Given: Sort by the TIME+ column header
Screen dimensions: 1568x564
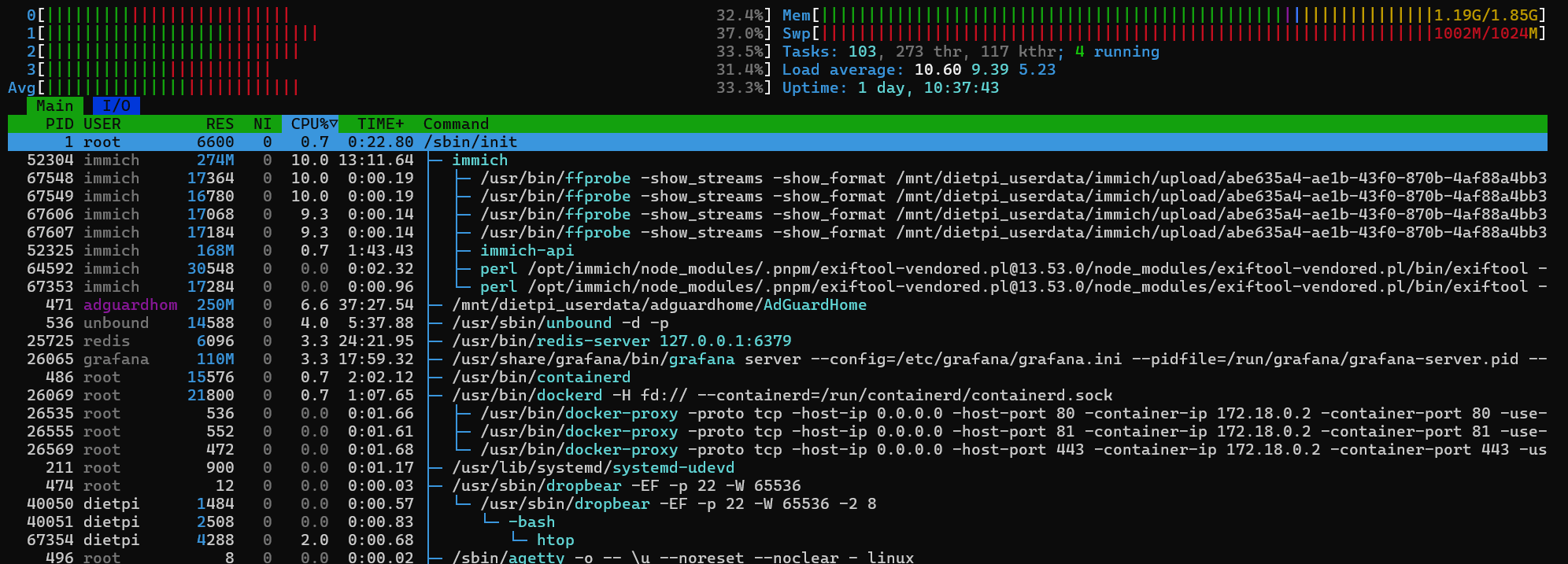Looking at the screenshot, I should click(380, 123).
